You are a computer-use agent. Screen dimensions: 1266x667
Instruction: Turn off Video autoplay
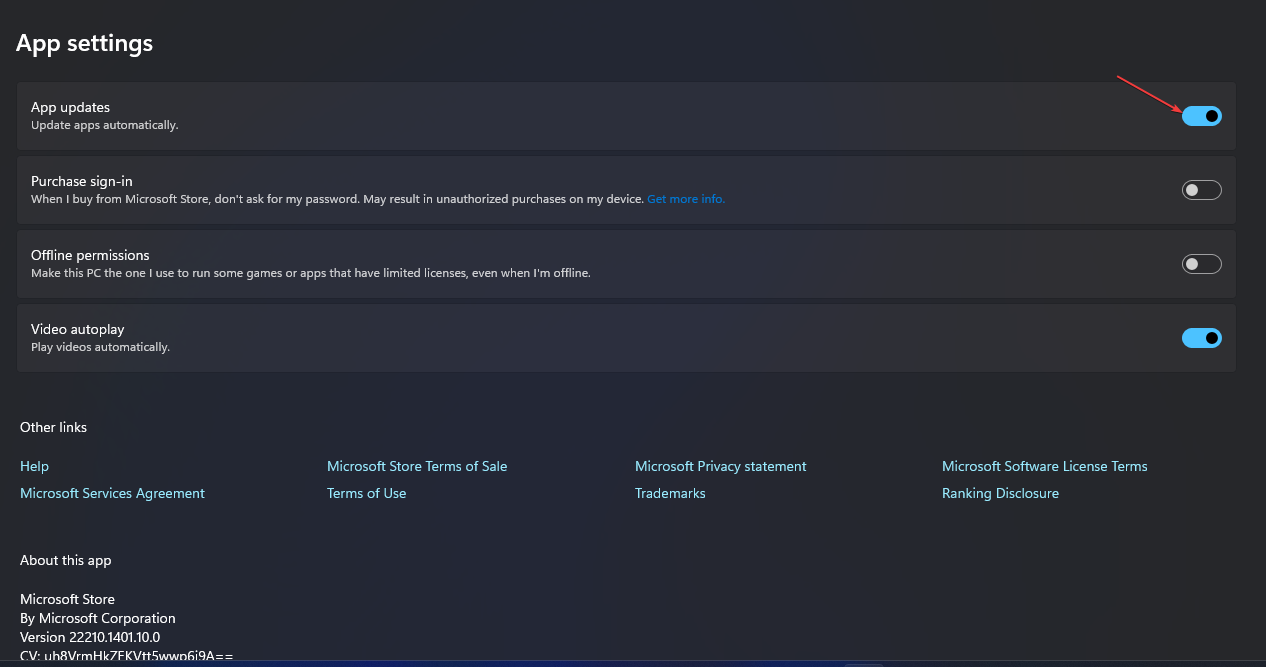pos(1201,337)
